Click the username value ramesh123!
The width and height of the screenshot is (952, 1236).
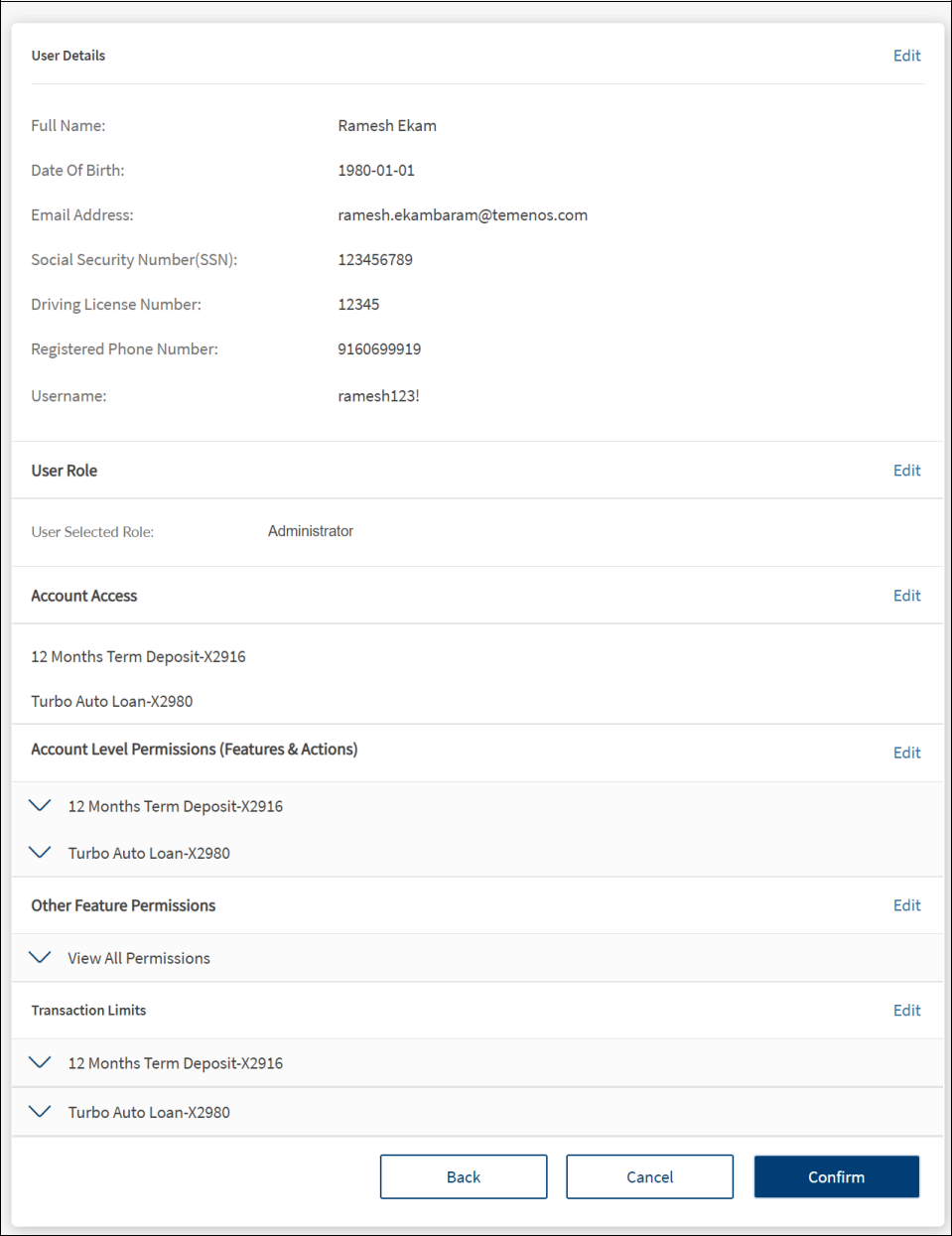(x=378, y=396)
